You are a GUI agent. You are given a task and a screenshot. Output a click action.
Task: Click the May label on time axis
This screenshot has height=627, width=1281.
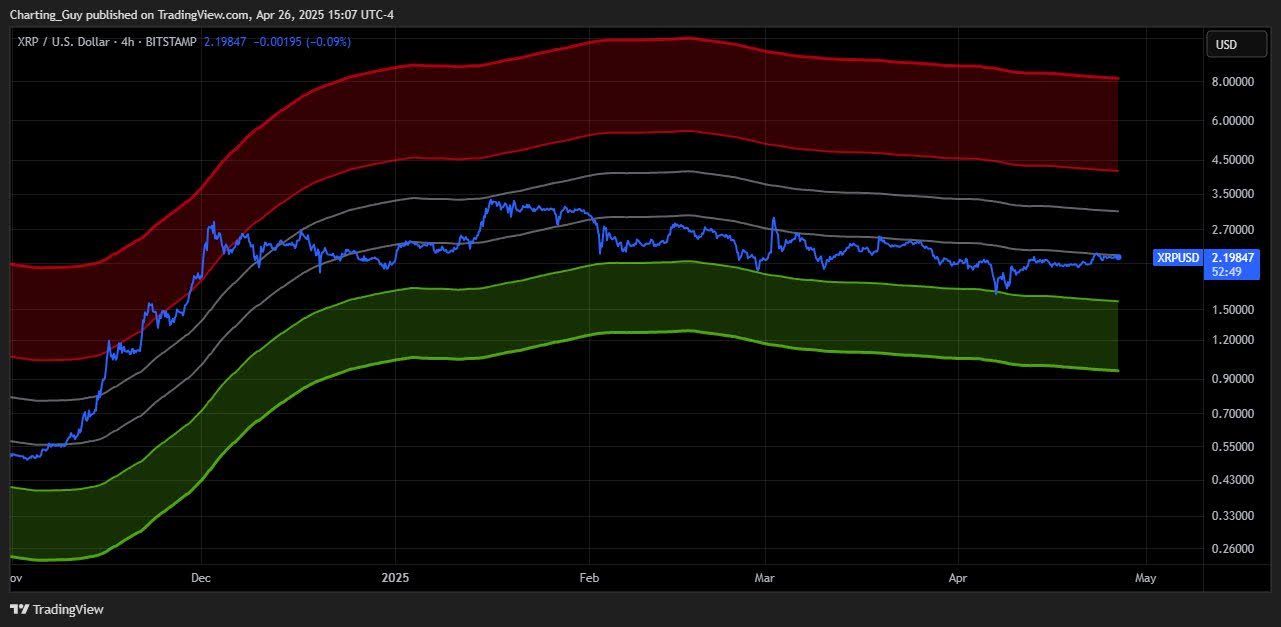pyautogui.click(x=1146, y=578)
